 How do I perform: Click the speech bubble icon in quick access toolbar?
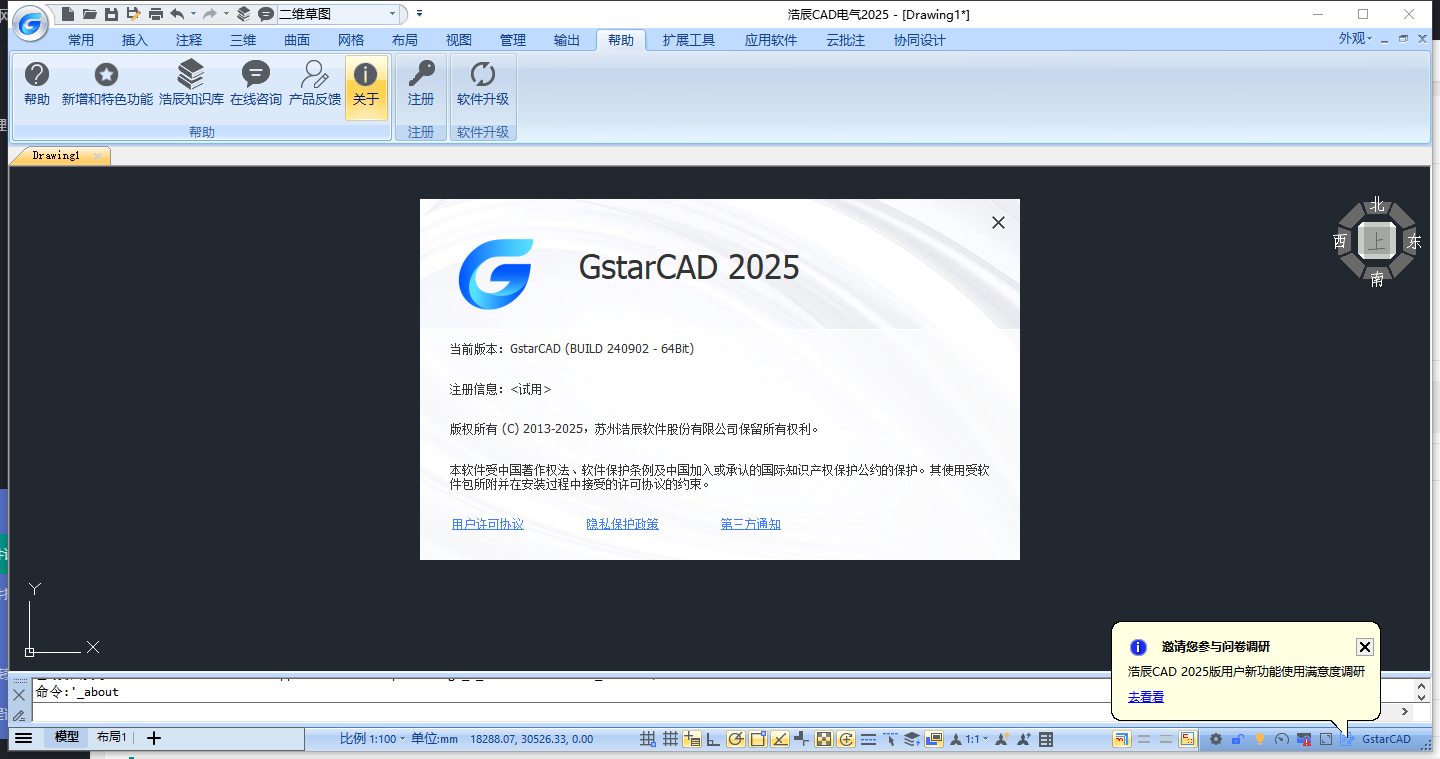(x=265, y=14)
